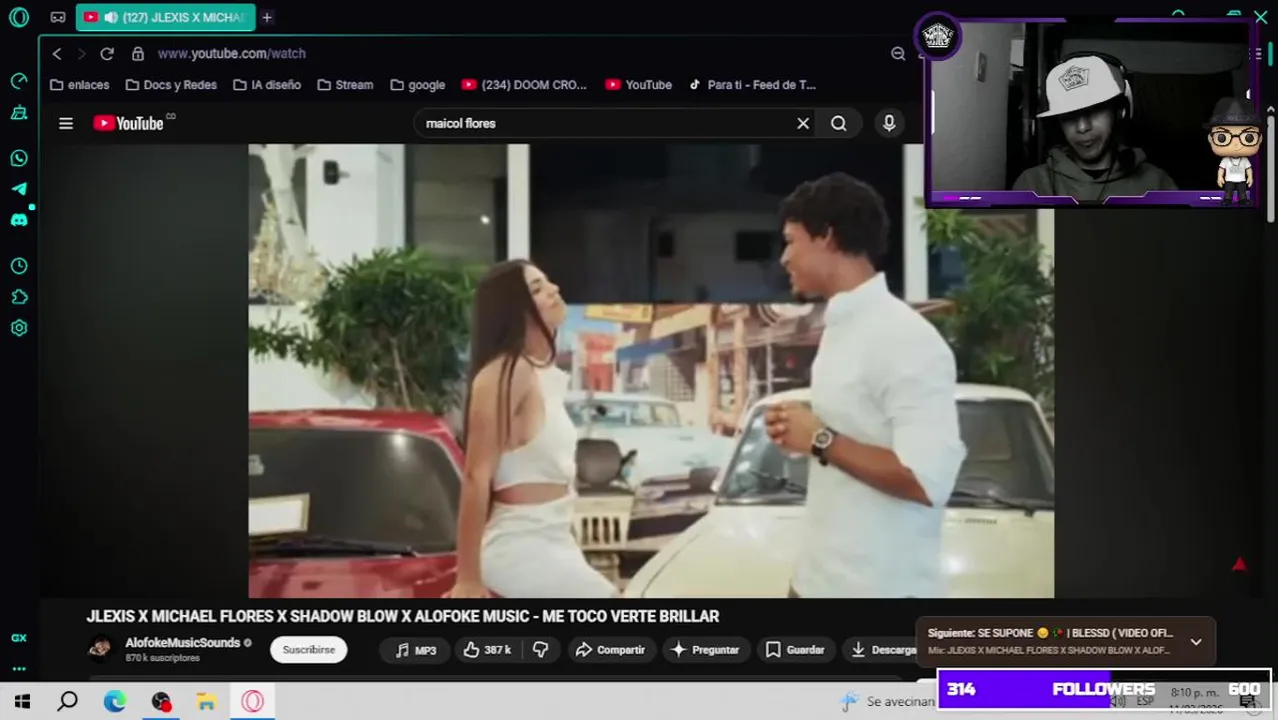The image size is (1278, 720).
Task: Like the video showing 387 k
Action: coord(486,650)
